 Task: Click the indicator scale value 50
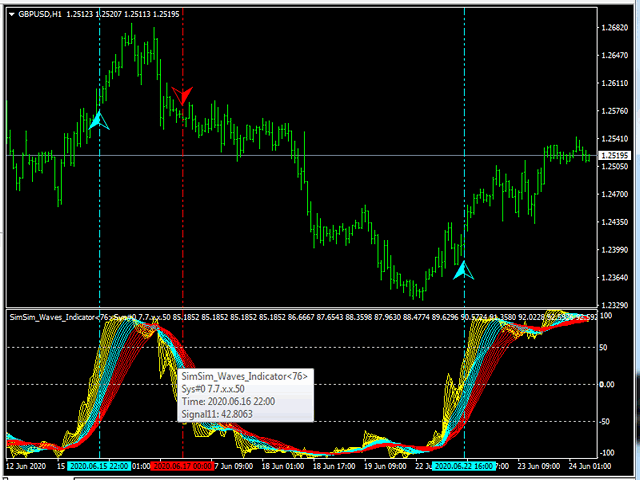click(604, 347)
